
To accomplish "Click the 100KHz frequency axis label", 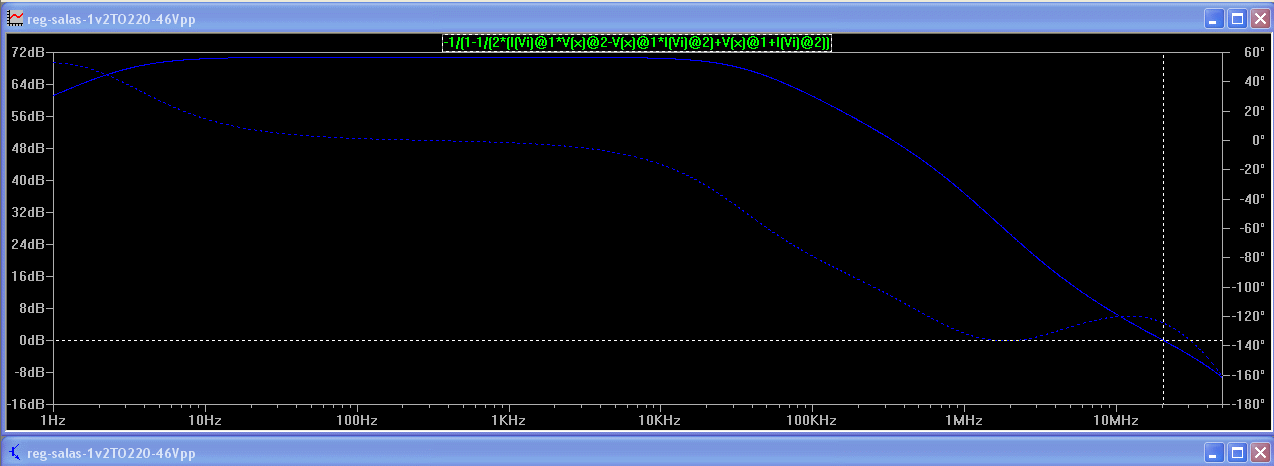I will tap(812, 420).
